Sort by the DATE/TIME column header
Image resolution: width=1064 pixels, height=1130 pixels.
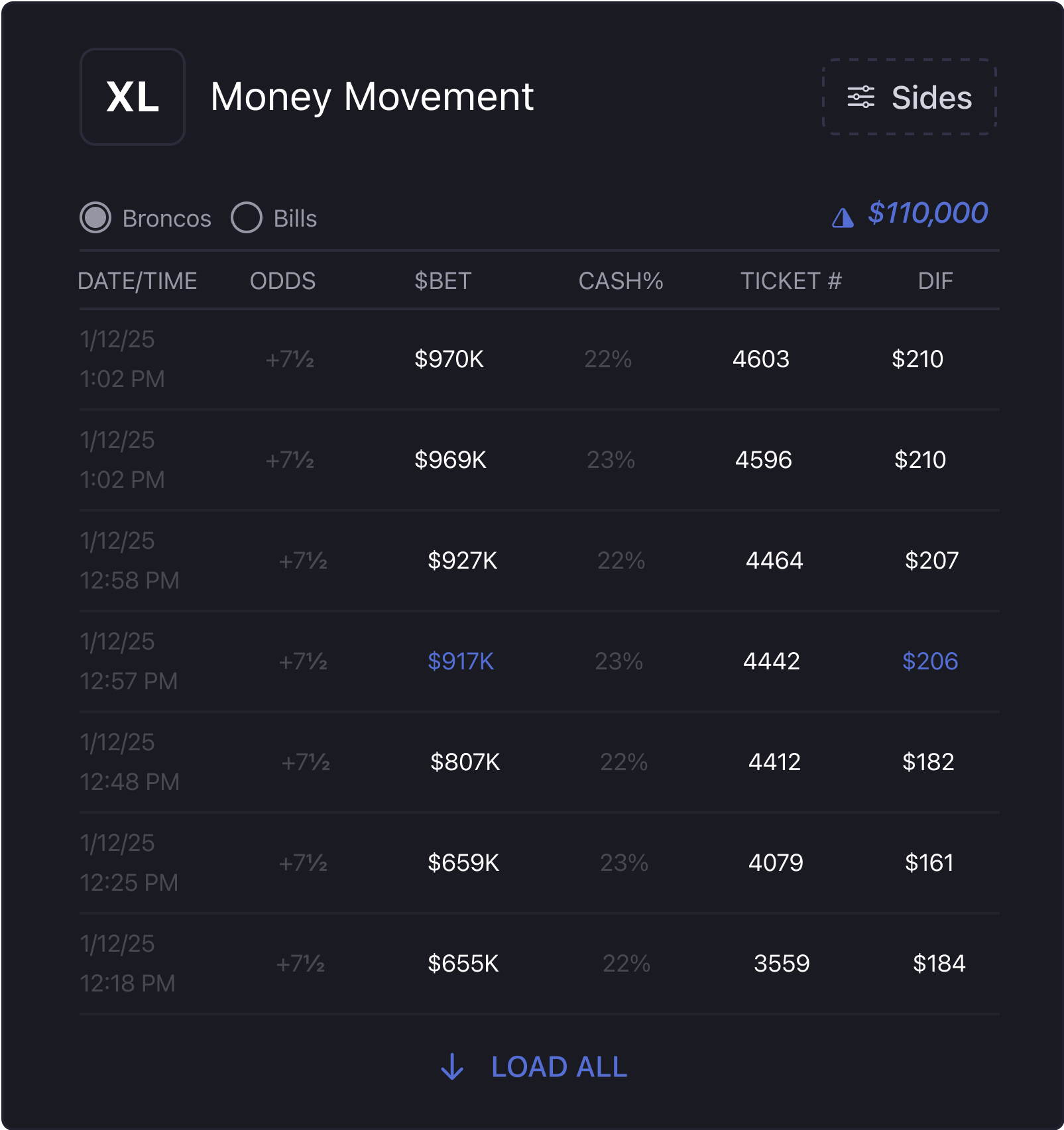pos(137,281)
